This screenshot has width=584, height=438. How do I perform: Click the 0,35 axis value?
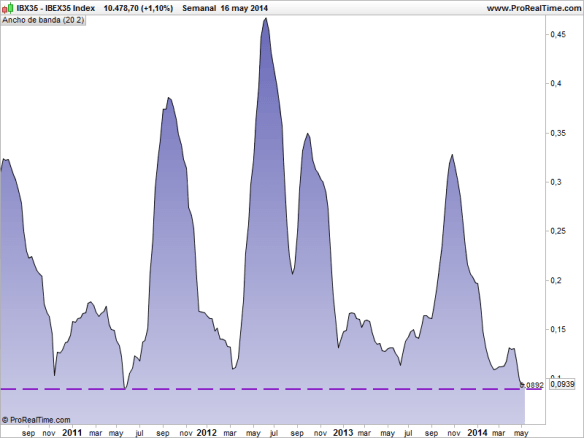tap(558, 133)
